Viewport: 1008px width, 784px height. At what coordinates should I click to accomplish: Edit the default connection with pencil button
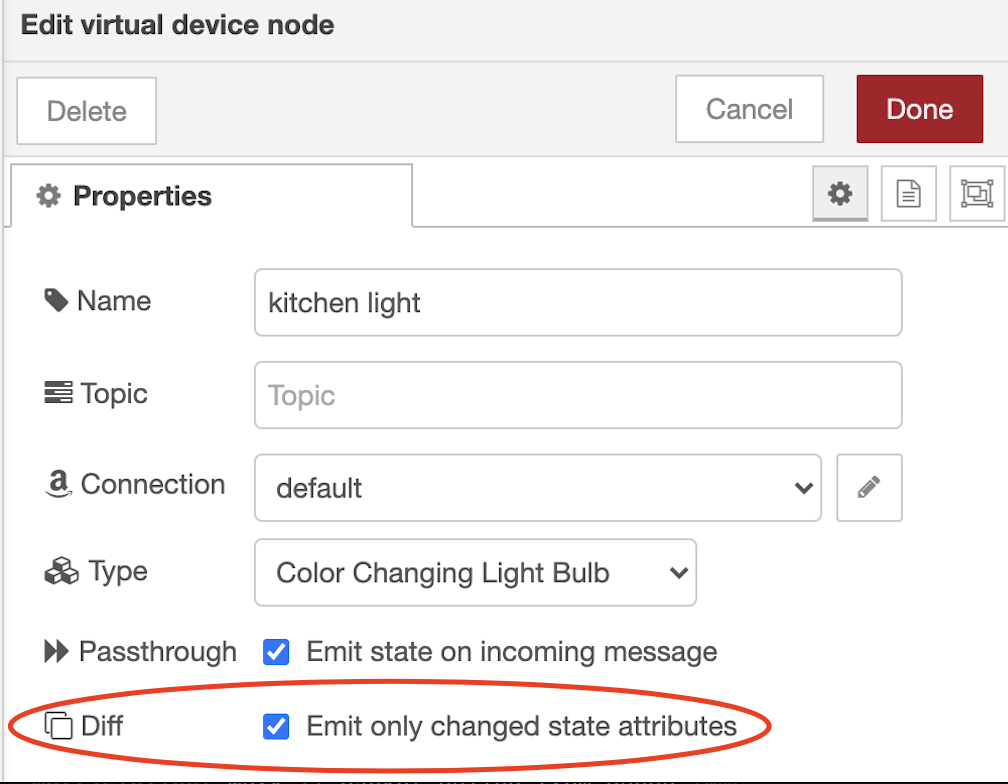[869, 488]
